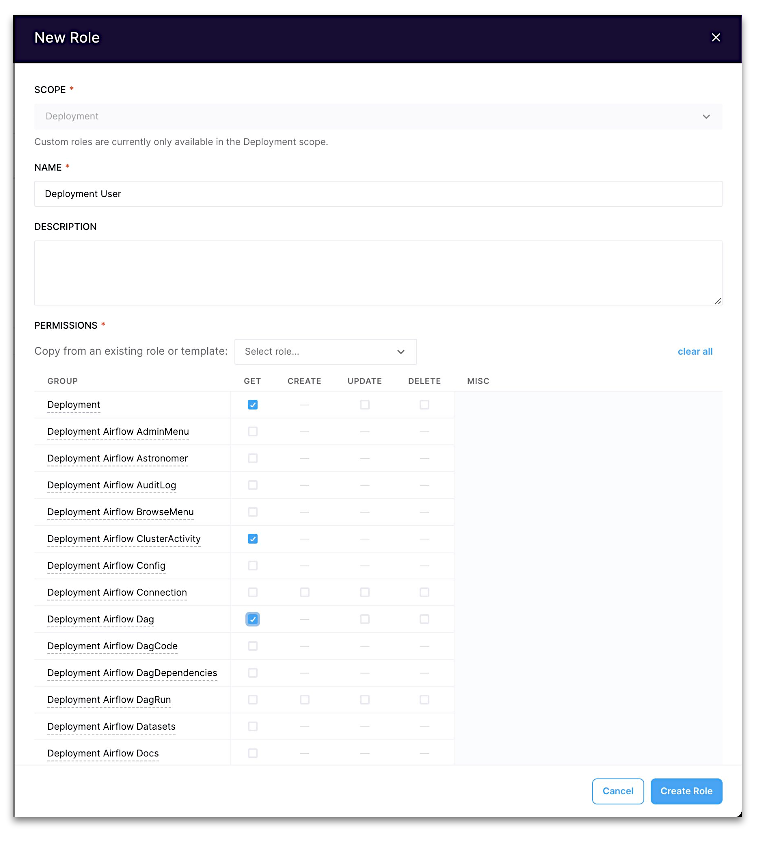Open the Scope dropdown chevron
This screenshot has width=758, height=841.
[706, 117]
